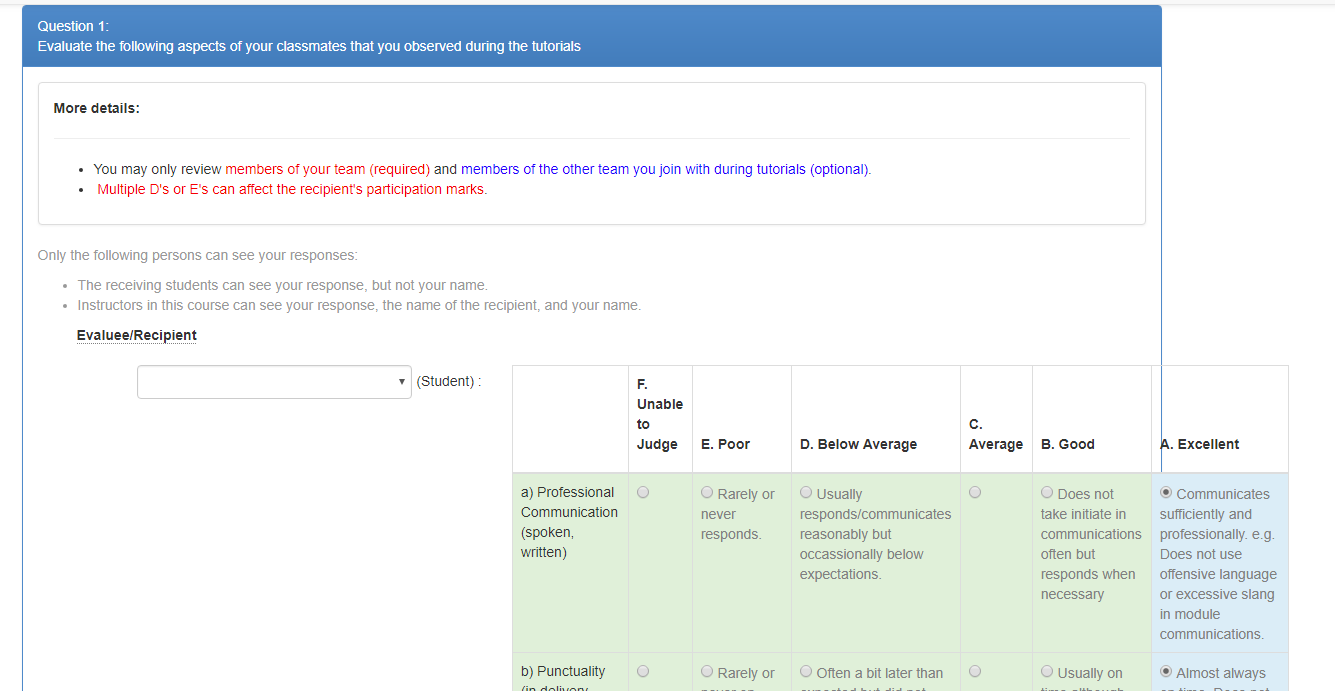Click 'Usually responds/communicates reasonably' description
The height and width of the screenshot is (691, 1335).
(875, 534)
